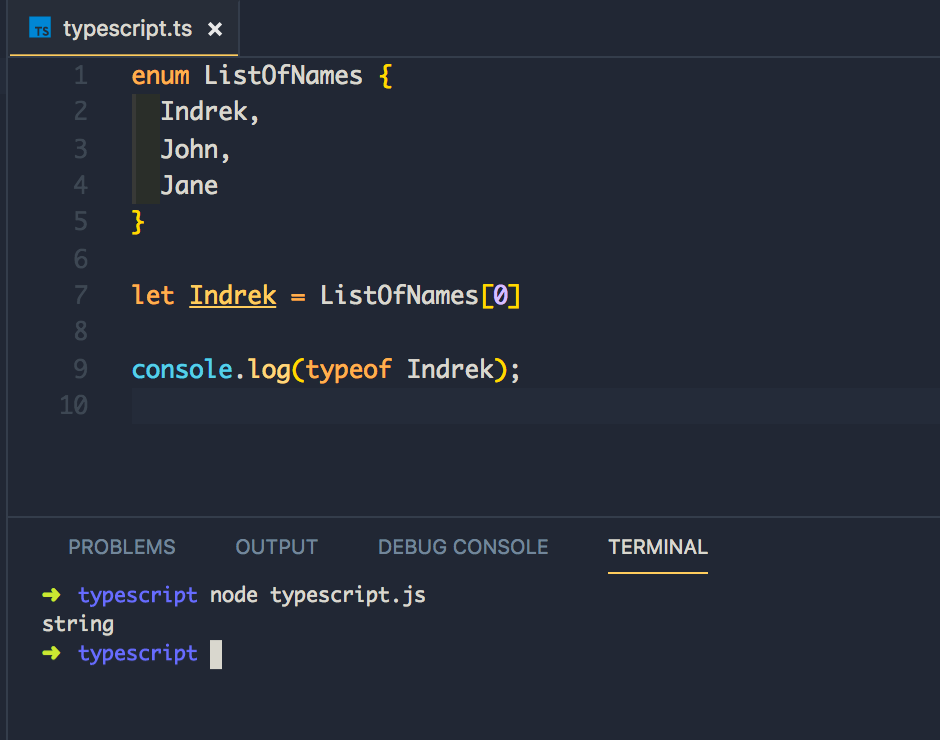Click the opening brace on line 1
Screen dimensions: 940x740
[385, 76]
